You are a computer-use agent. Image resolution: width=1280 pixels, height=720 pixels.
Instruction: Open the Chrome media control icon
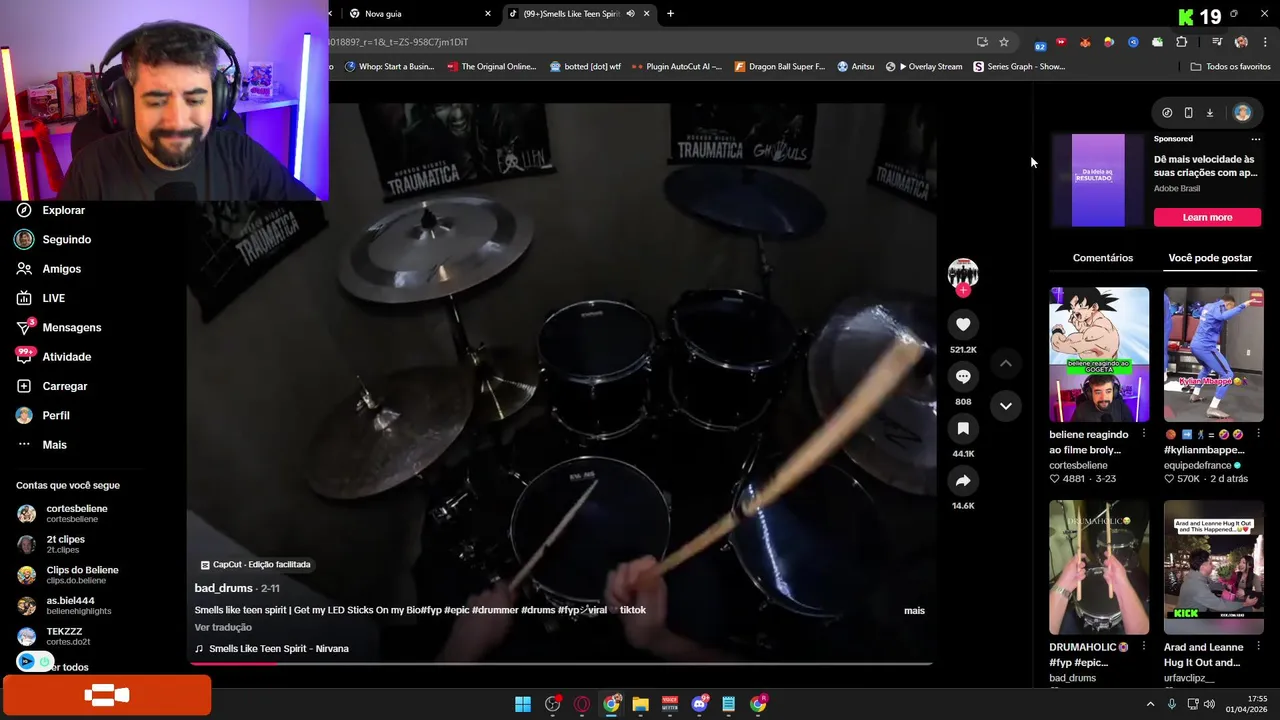[1217, 42]
